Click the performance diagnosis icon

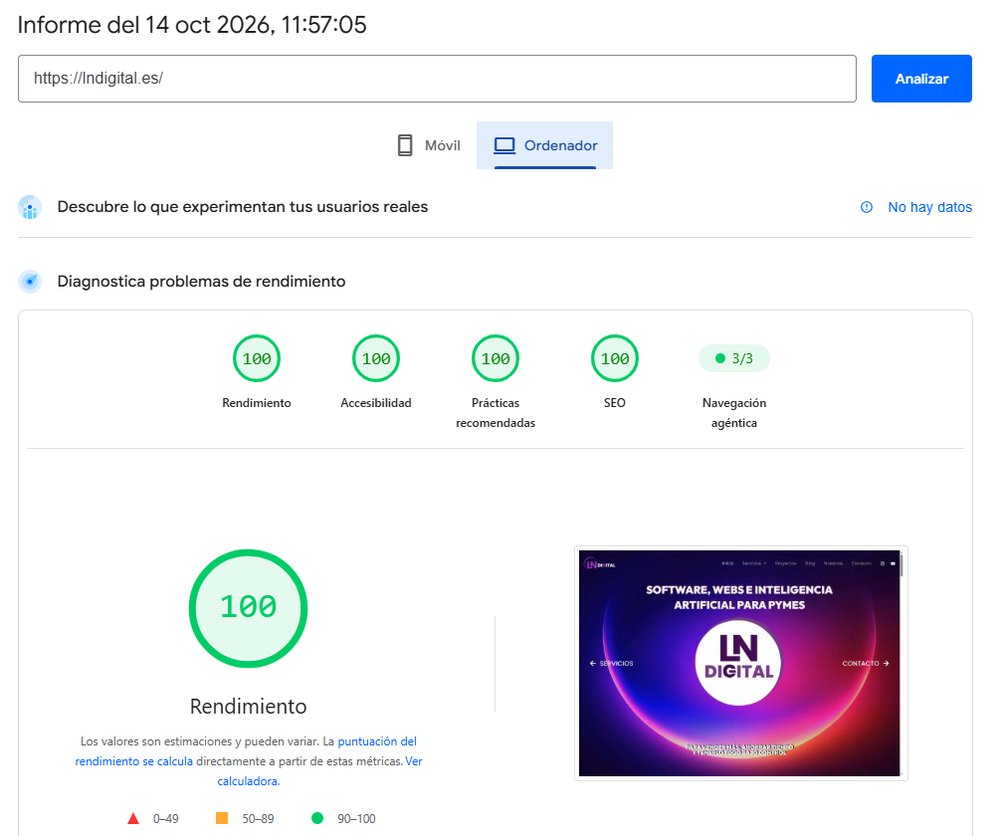pos(30,281)
